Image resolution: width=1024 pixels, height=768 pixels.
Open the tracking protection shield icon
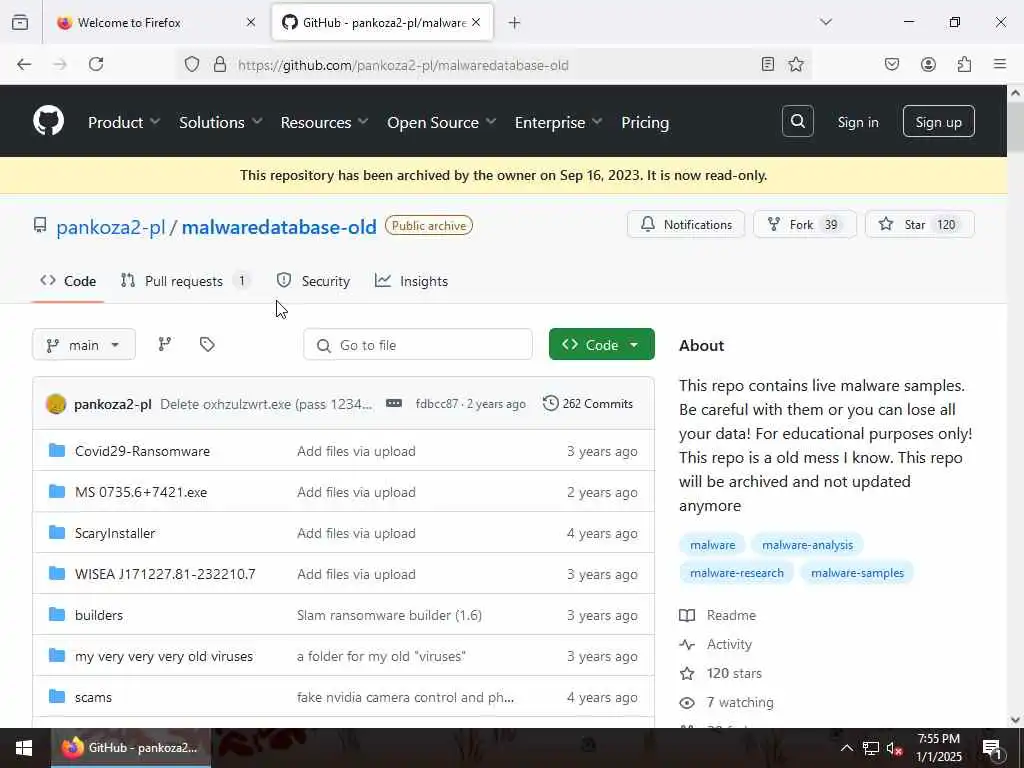[191, 64]
